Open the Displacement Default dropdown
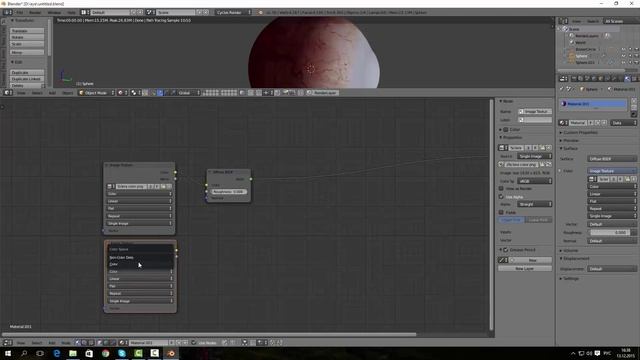This screenshot has width=640, height=360. (612, 269)
